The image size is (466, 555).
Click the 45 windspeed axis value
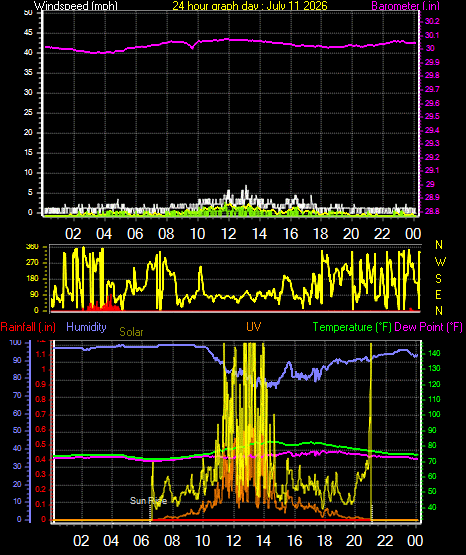[28, 33]
